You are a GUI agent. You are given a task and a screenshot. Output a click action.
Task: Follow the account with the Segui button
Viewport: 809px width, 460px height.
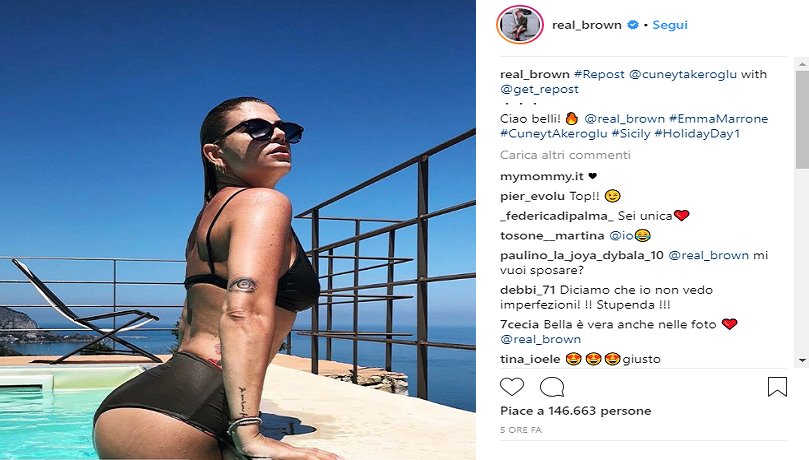point(670,25)
